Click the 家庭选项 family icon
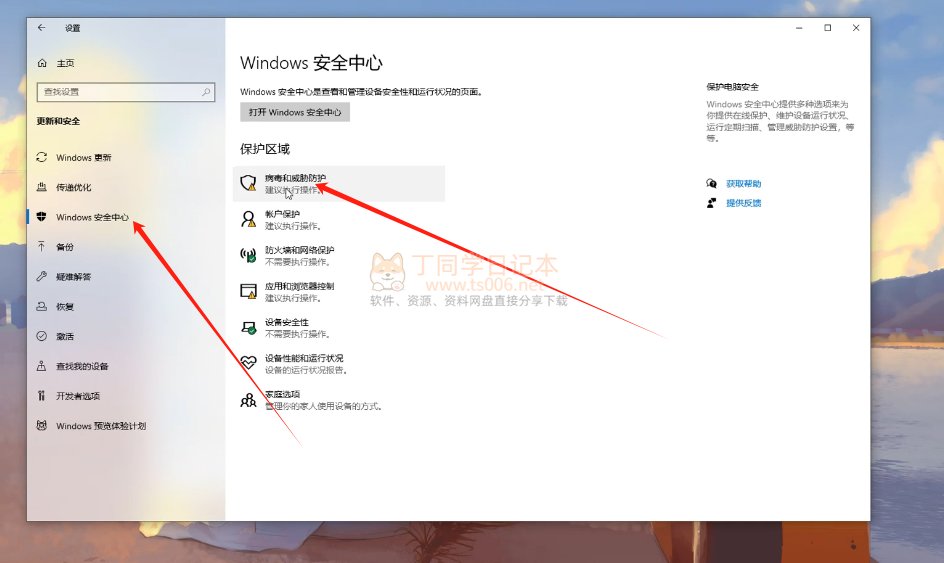944x563 pixels. [x=248, y=400]
